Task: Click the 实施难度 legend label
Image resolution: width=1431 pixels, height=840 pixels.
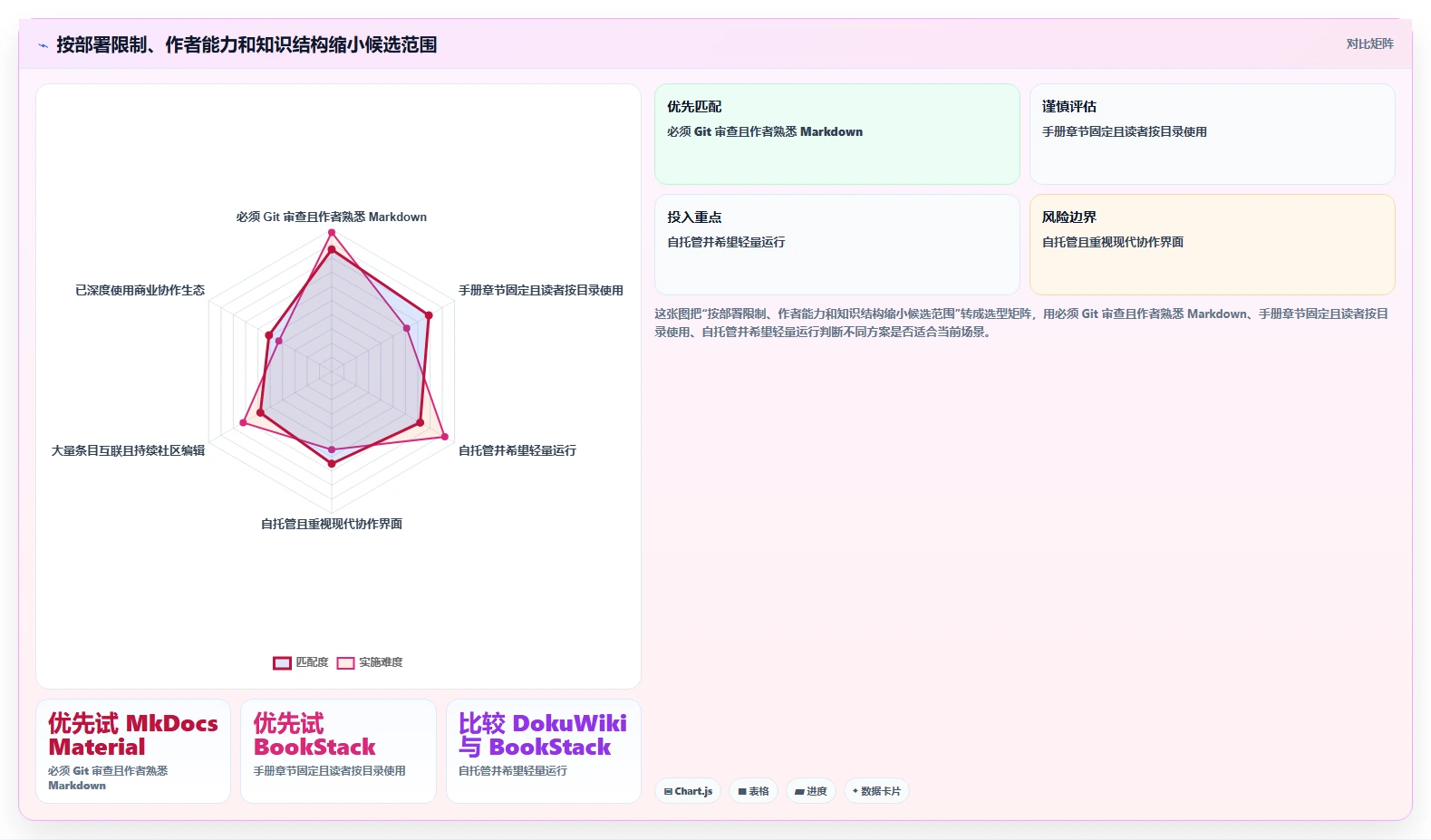Action: [381, 662]
